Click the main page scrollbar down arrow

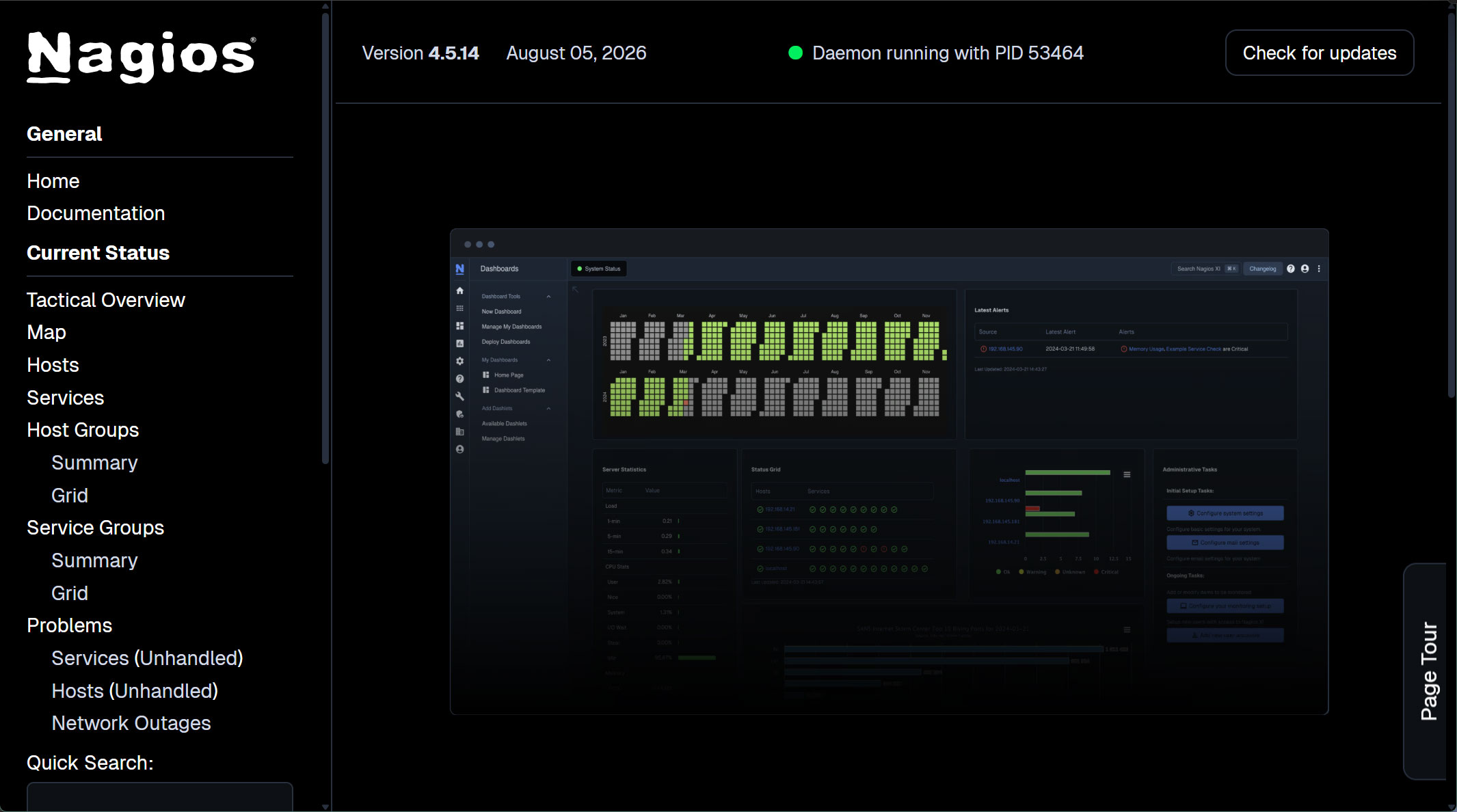1452,807
